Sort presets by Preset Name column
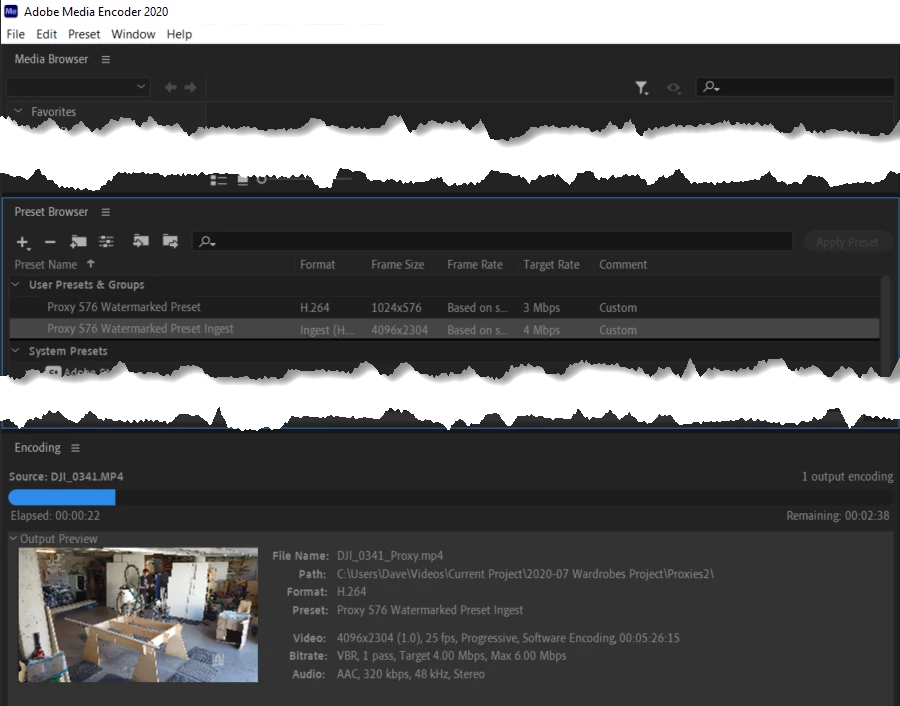Image resolution: width=900 pixels, height=706 pixels. pos(46,265)
